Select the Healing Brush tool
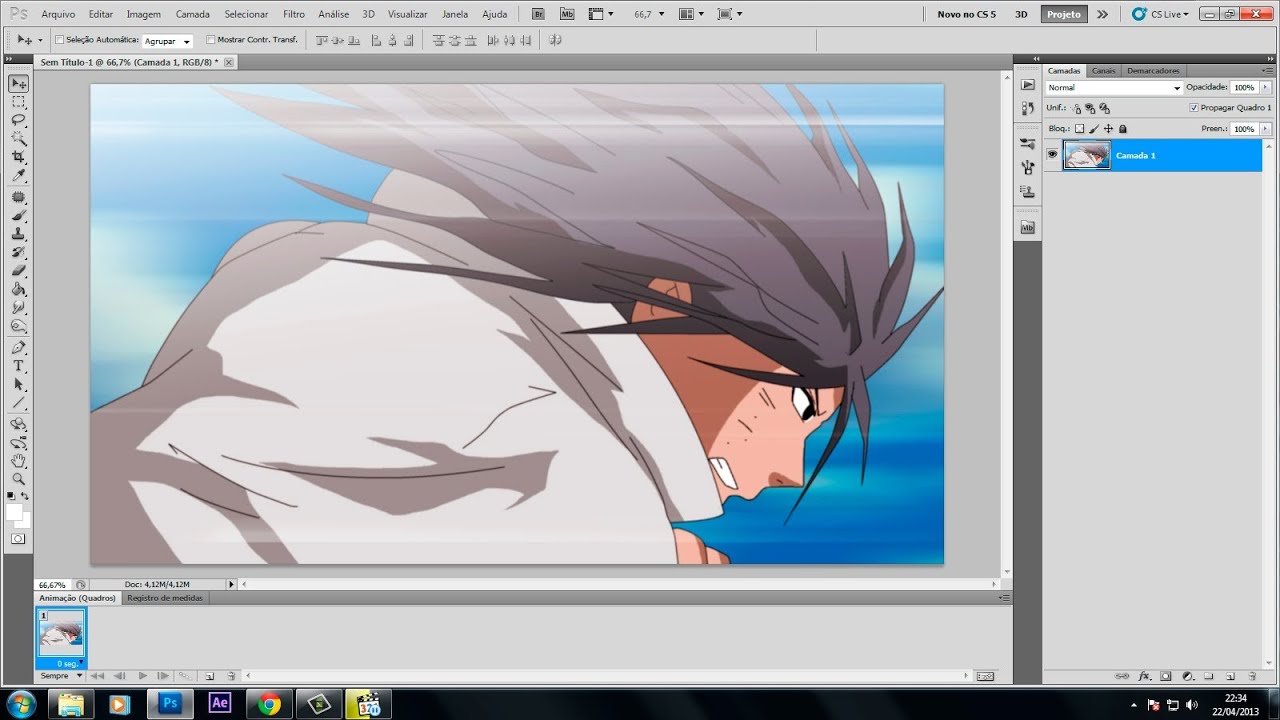This screenshot has height=720, width=1280. pos(18,197)
